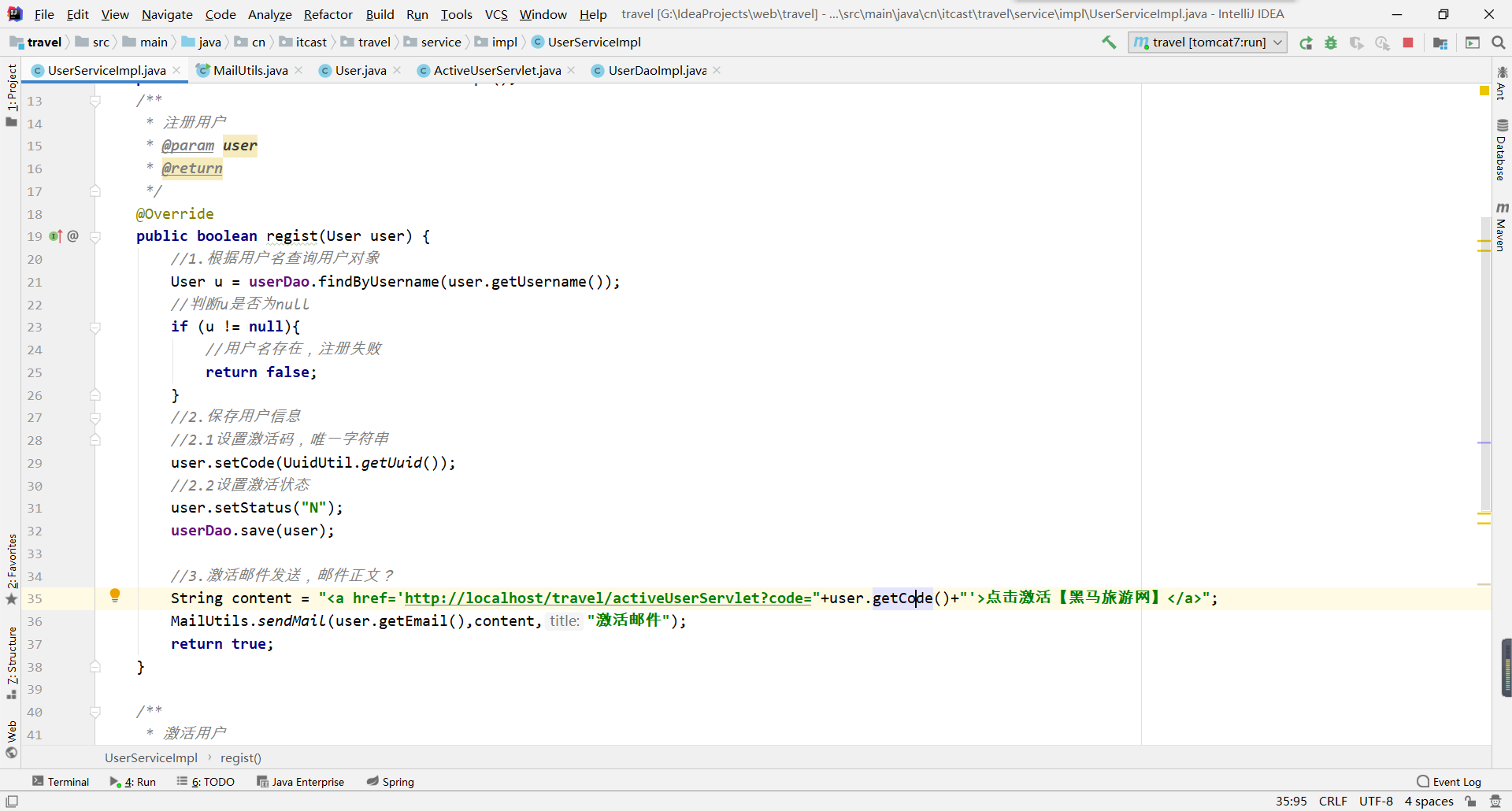Click the UserServiceImpl class breadcrumb
Image resolution: width=1512 pixels, height=811 pixels.
(x=587, y=43)
